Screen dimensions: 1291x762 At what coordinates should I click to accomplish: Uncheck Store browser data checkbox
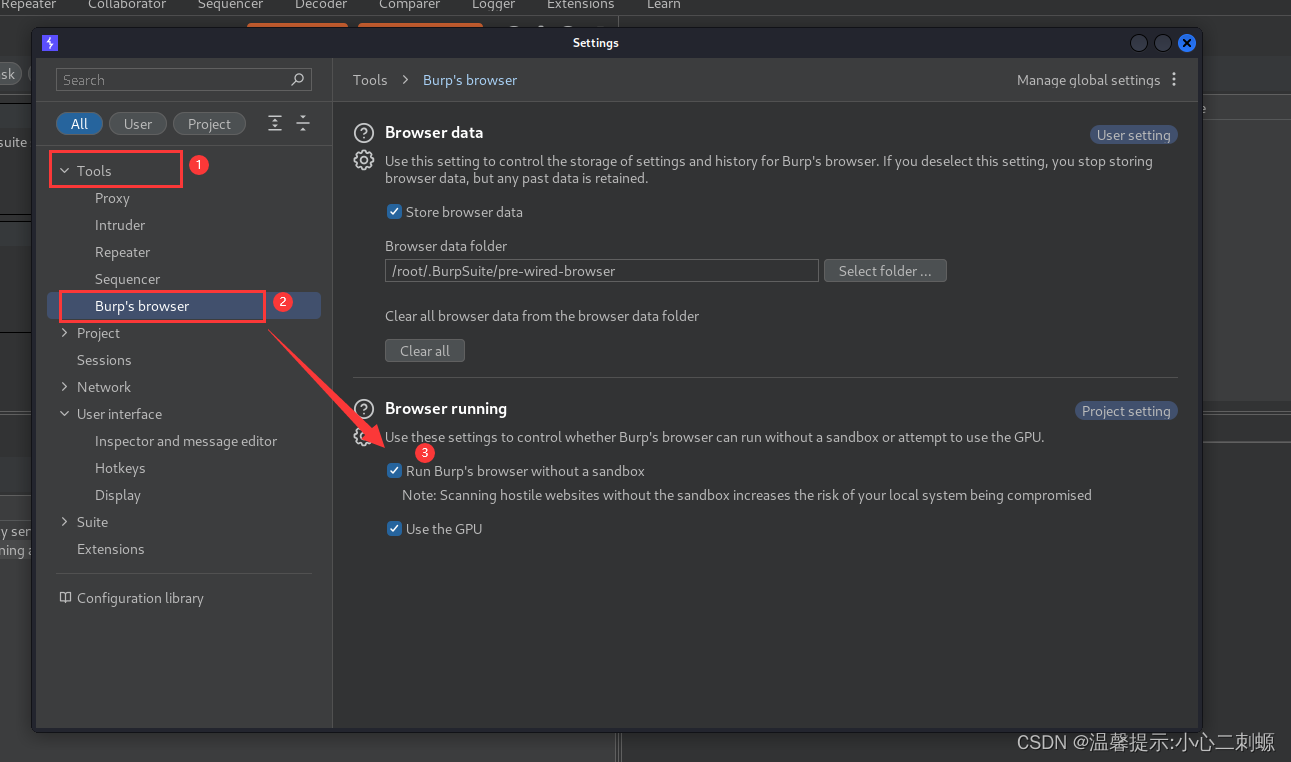pos(394,212)
